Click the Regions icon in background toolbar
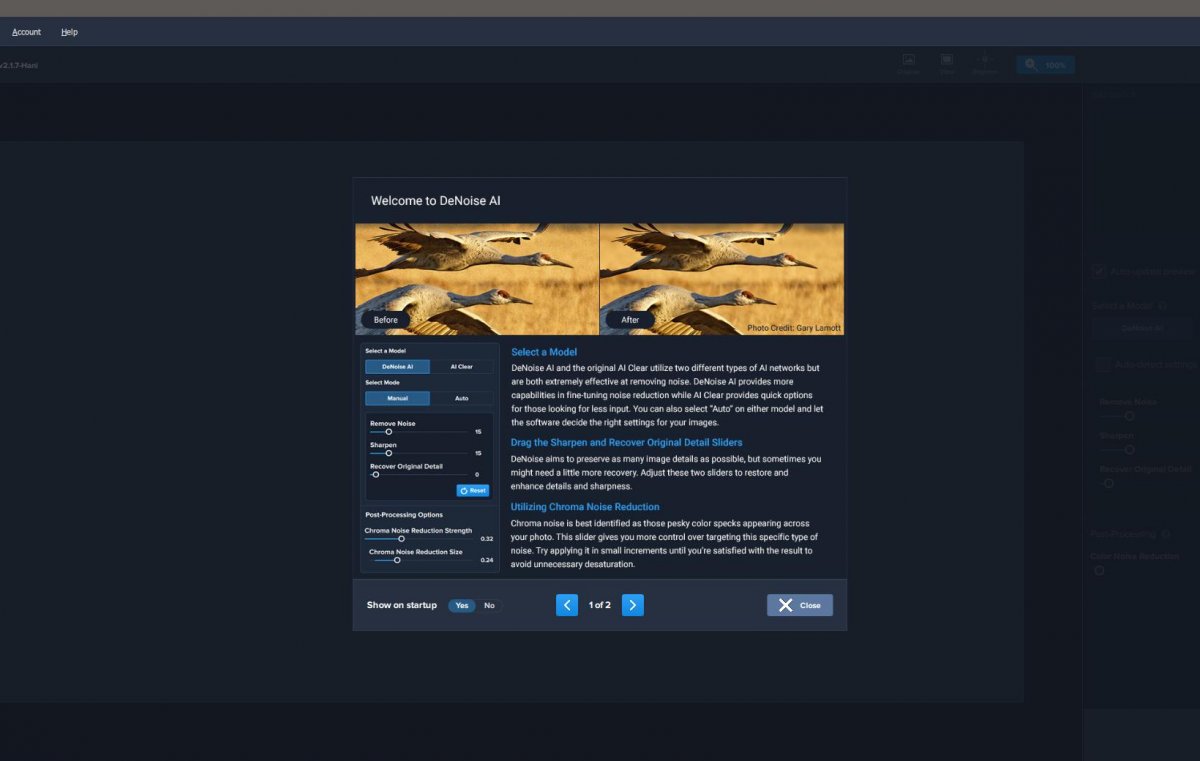1200x761 pixels. (985, 64)
